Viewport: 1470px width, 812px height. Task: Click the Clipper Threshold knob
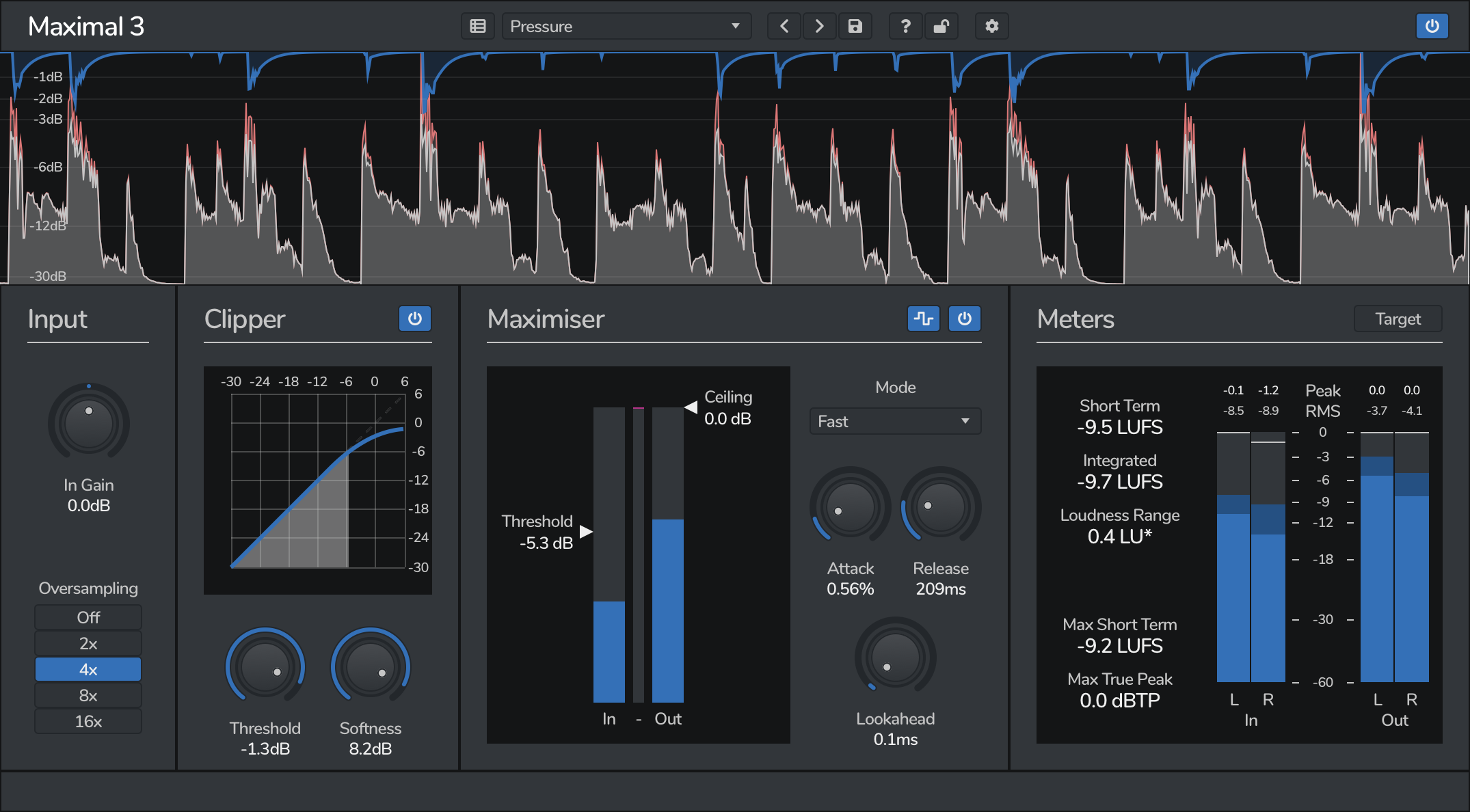265,667
